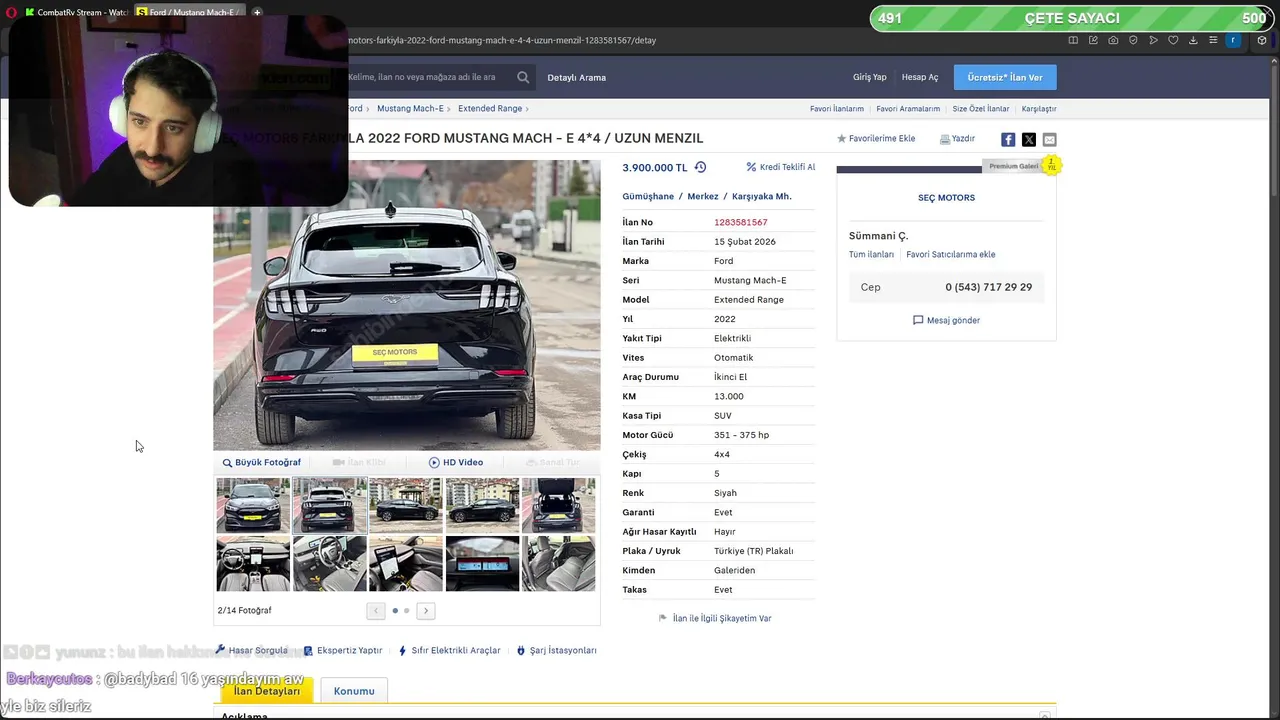1280x720 pixels.
Task: Open Favori Aramalarım menu item
Action: [x=908, y=108]
